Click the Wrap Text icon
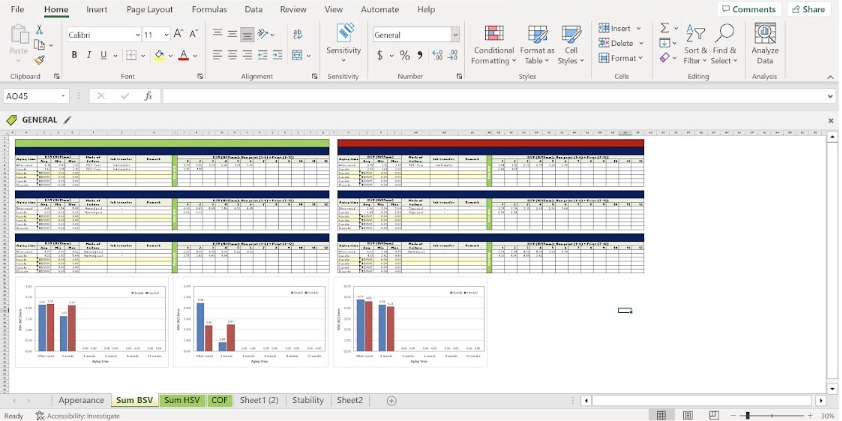Screen dimensions: 842x421 [x=297, y=34]
